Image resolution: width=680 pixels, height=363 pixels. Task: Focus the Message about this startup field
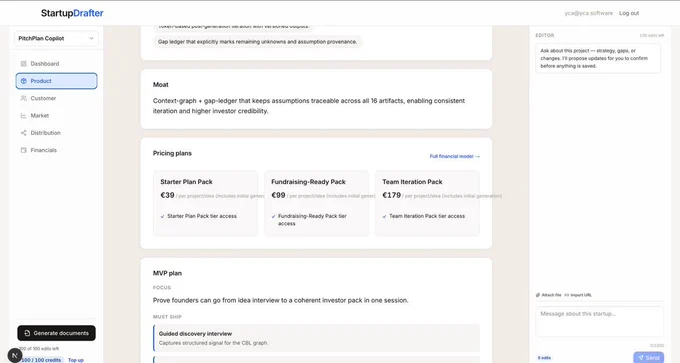(599, 322)
